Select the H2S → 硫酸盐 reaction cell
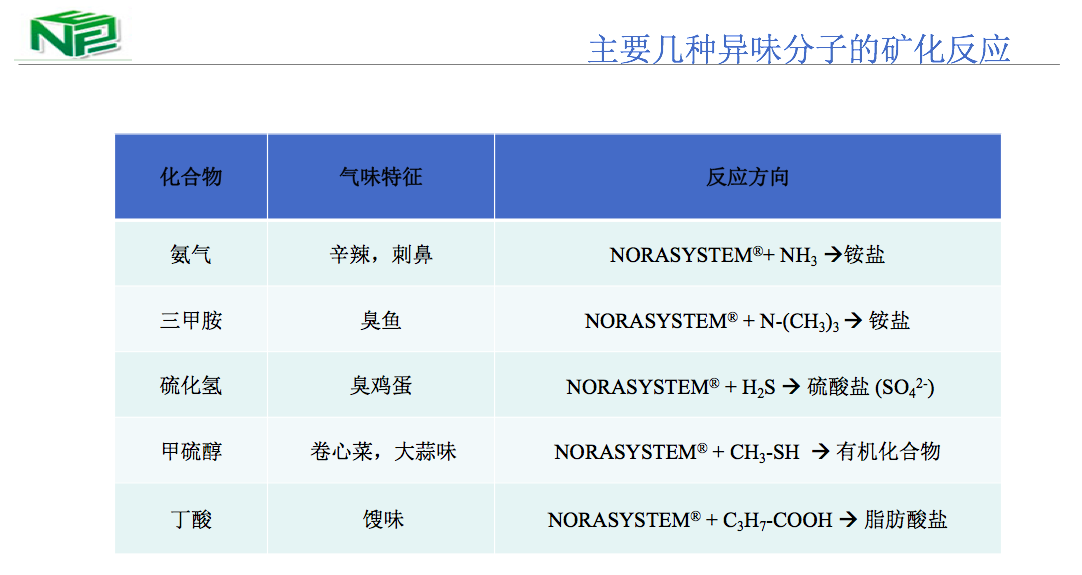 (x=748, y=385)
